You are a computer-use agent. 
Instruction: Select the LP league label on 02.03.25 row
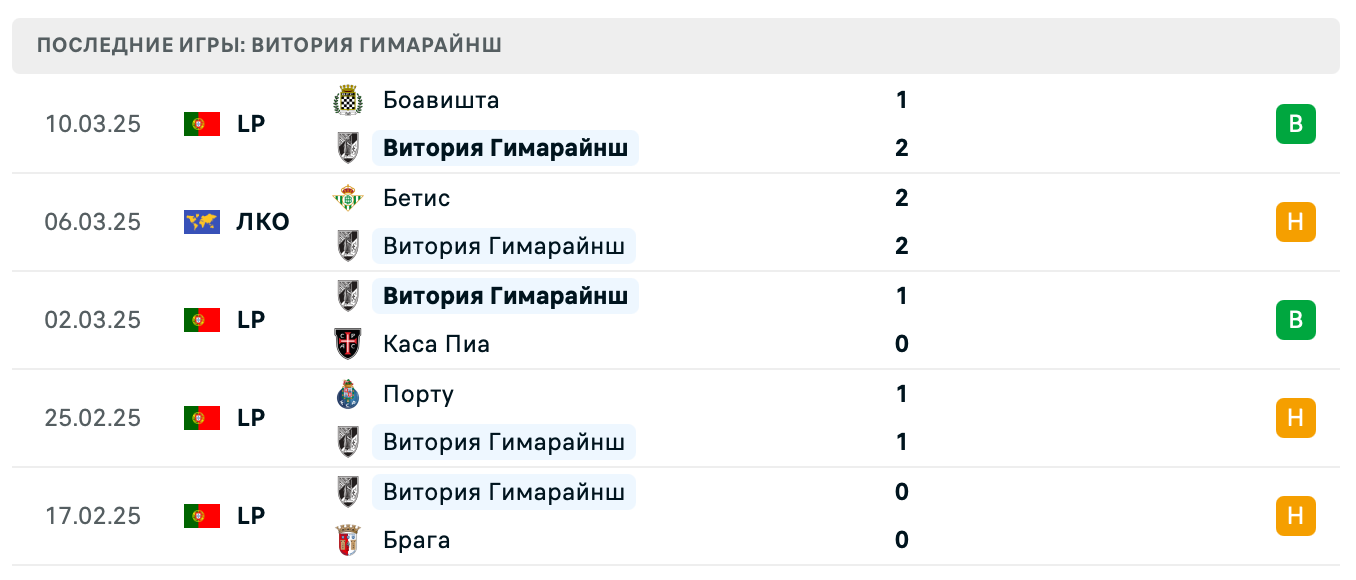pyautogui.click(x=251, y=320)
